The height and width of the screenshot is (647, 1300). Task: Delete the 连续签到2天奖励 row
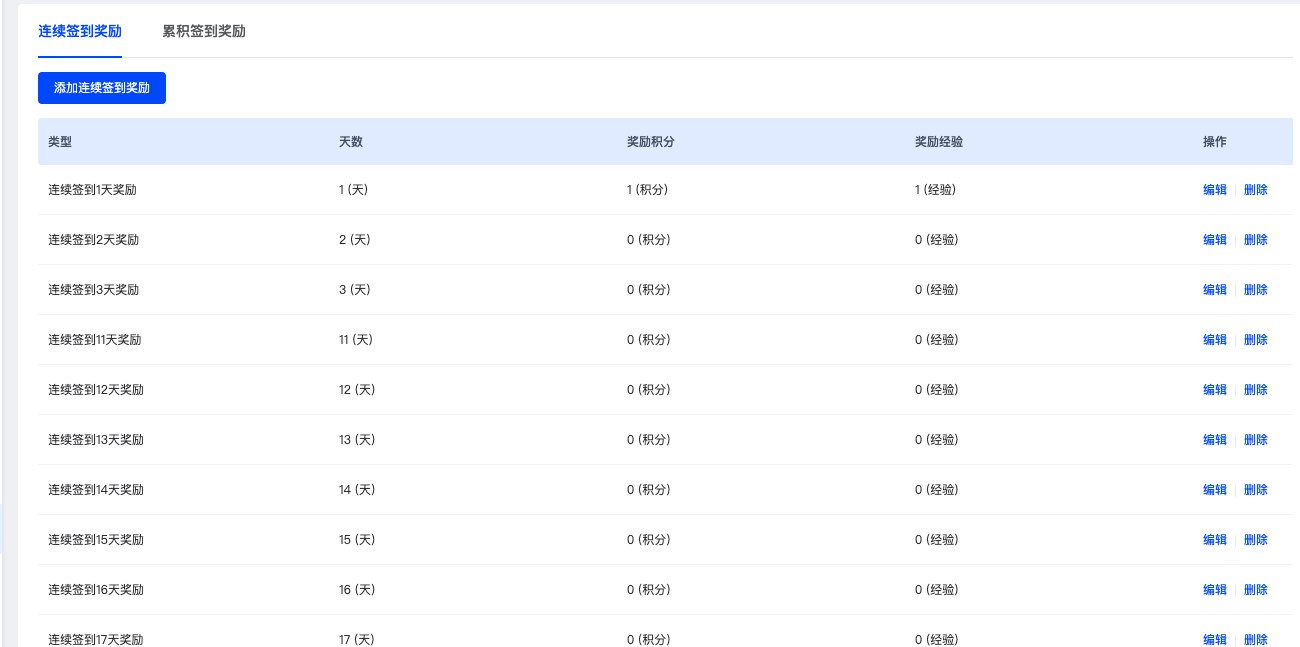[1256, 240]
